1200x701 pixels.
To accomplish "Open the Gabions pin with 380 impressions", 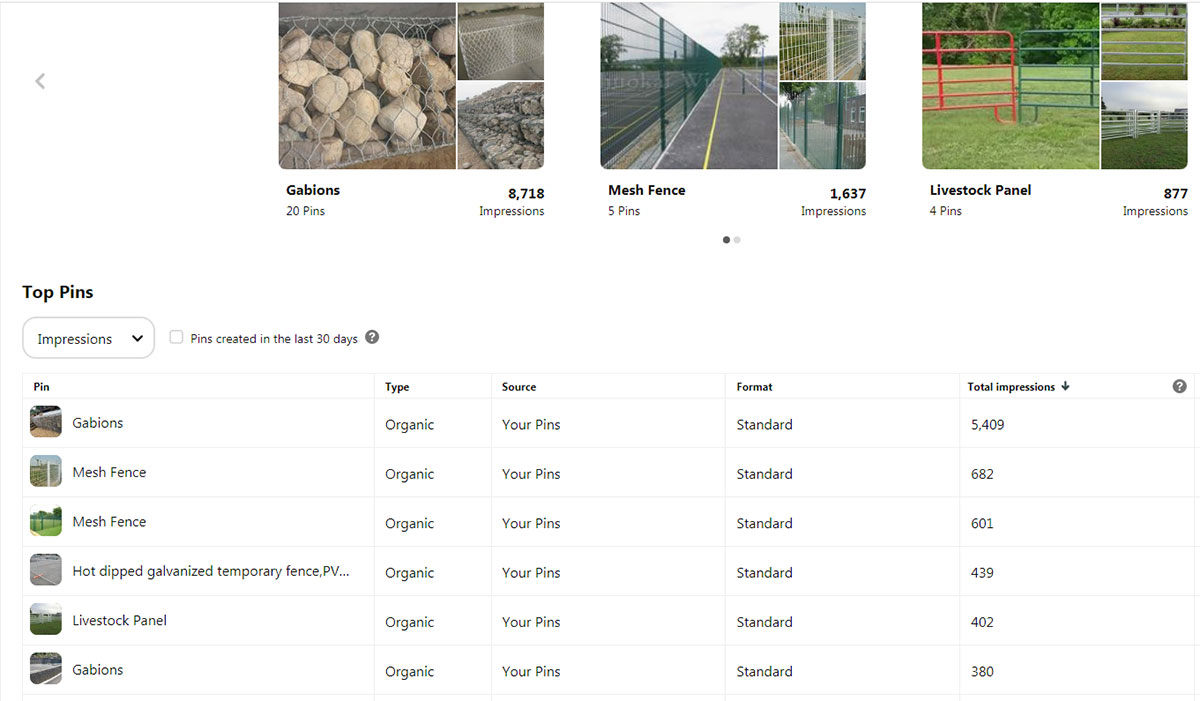I will tap(97, 670).
